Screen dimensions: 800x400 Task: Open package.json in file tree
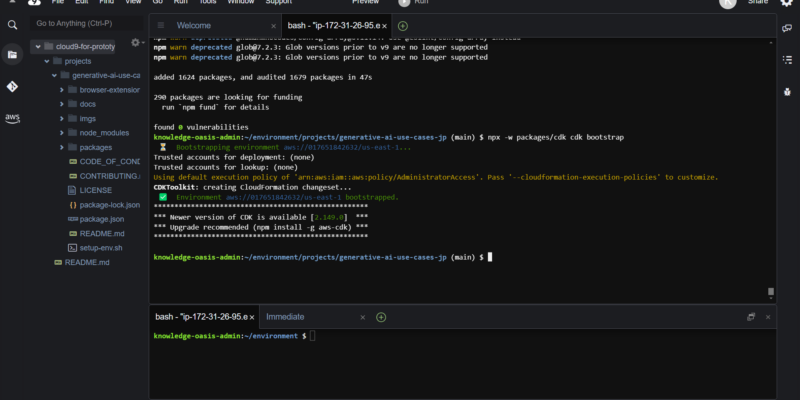101,218
